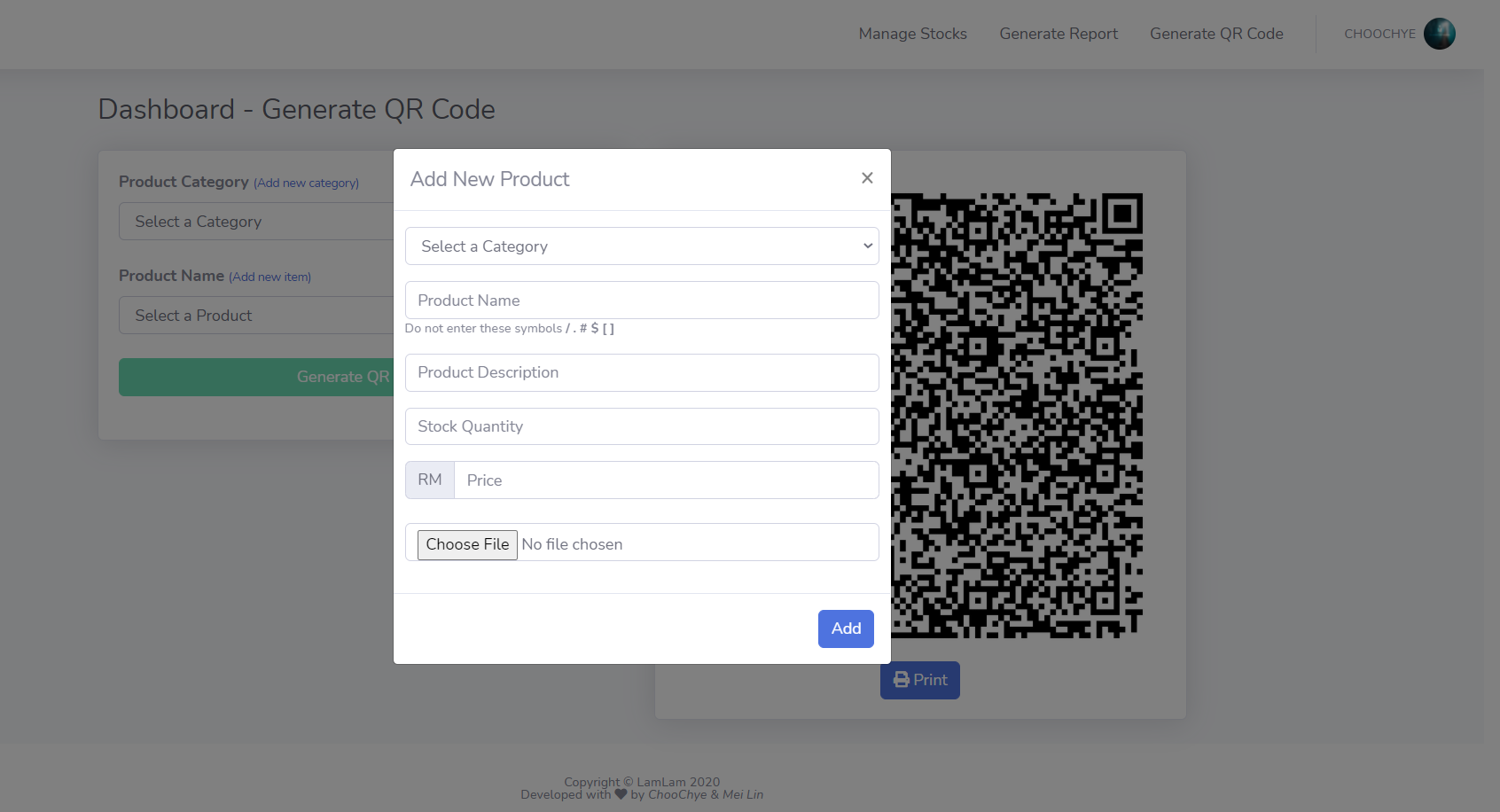Open the Select a Category dropdown in the modal
1500x812 pixels.
tap(641, 246)
